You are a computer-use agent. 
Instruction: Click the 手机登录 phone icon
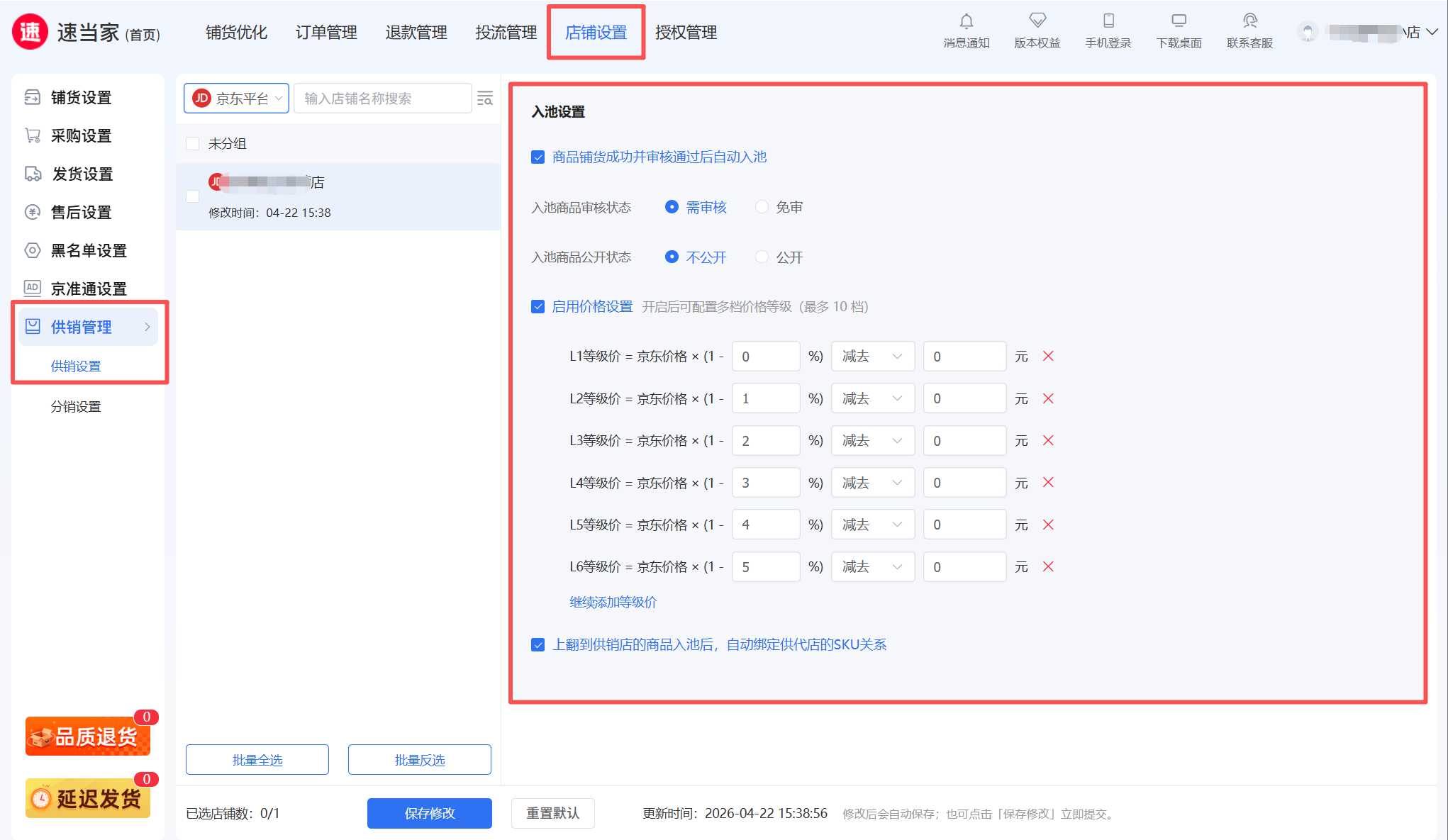[1108, 21]
